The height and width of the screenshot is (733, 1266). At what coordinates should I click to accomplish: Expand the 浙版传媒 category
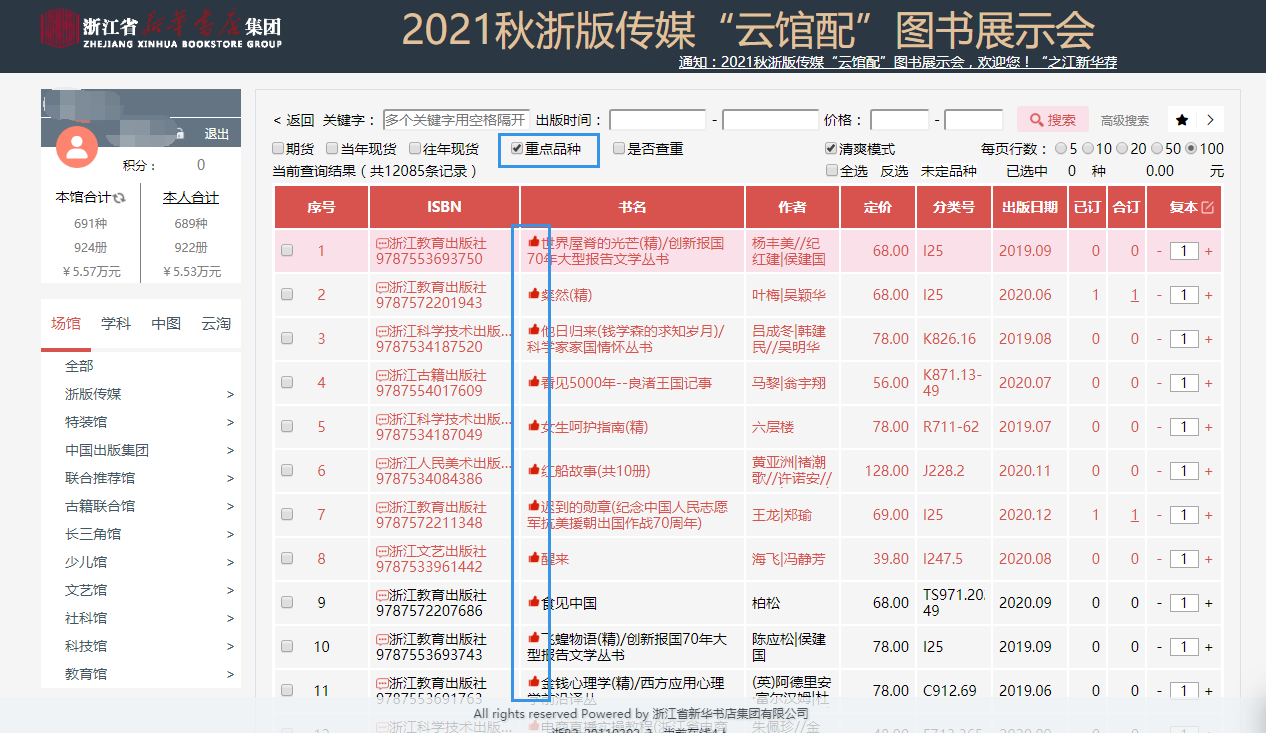tap(230, 395)
